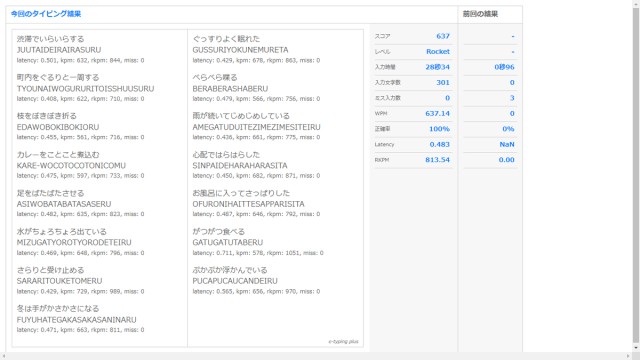Click the previous RKPM value 0.00
This screenshot has height=360, width=640.
[507, 160]
